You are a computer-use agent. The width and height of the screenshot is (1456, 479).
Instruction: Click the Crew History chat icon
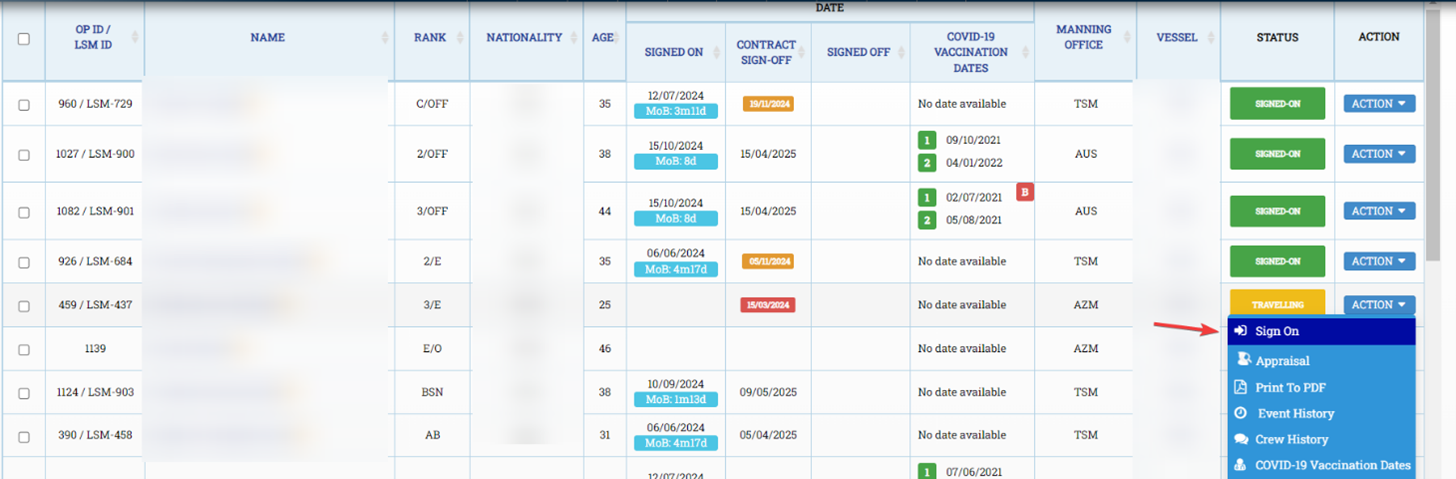[x=1241, y=439]
